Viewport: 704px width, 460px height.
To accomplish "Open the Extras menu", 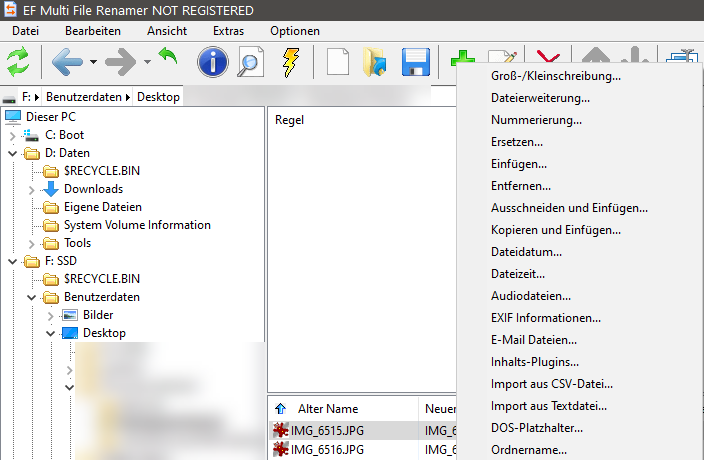I will point(229,31).
